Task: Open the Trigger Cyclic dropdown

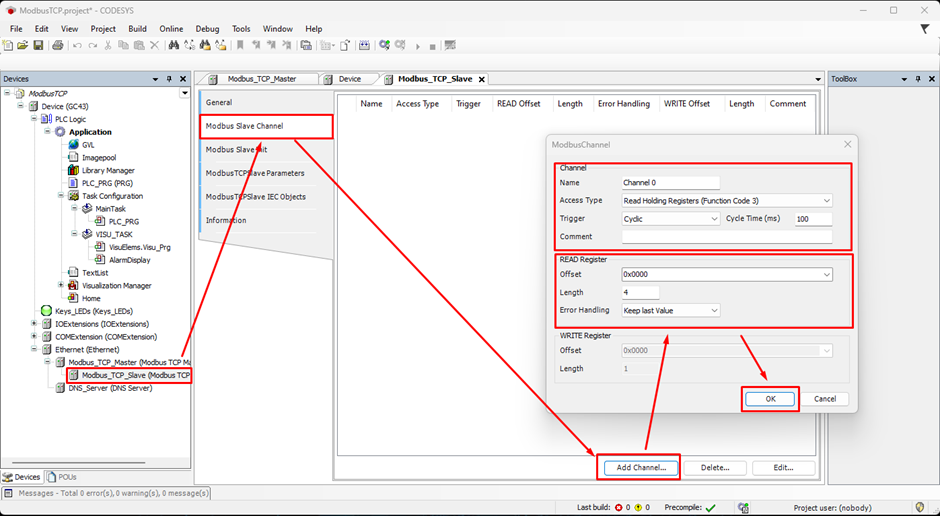Action: 714,219
